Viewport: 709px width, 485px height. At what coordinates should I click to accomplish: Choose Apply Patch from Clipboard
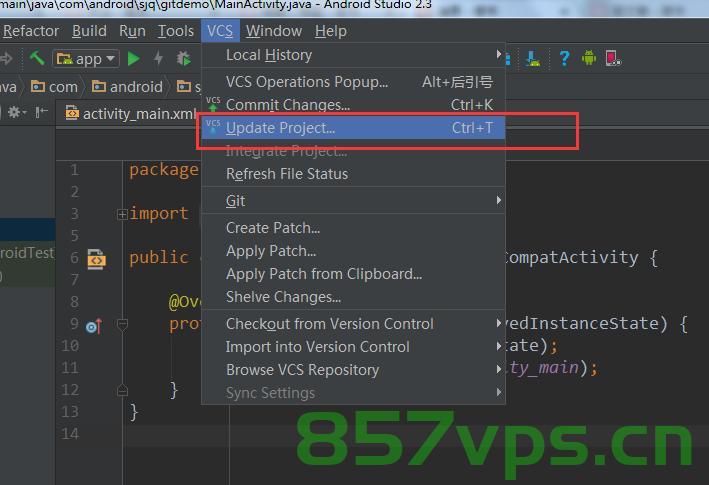(x=353, y=274)
